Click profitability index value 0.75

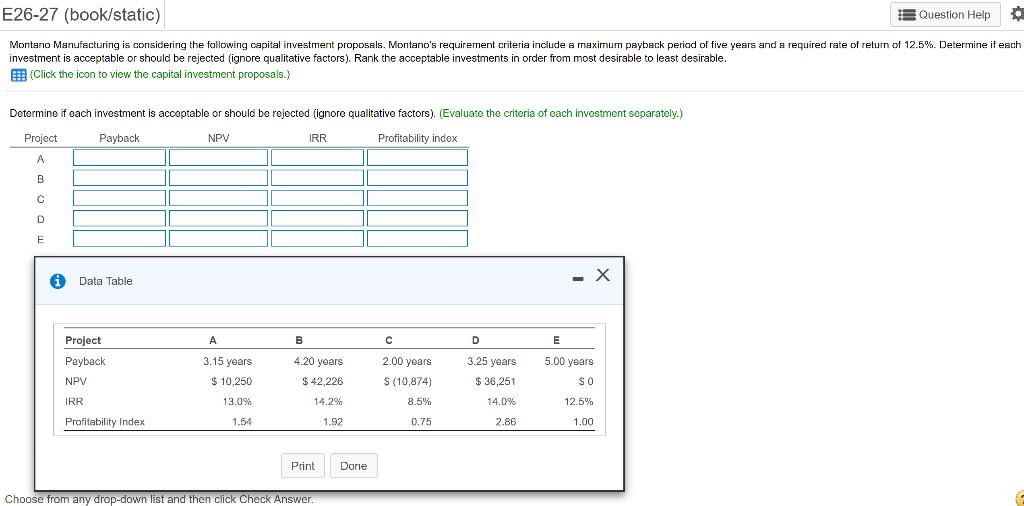(421, 422)
